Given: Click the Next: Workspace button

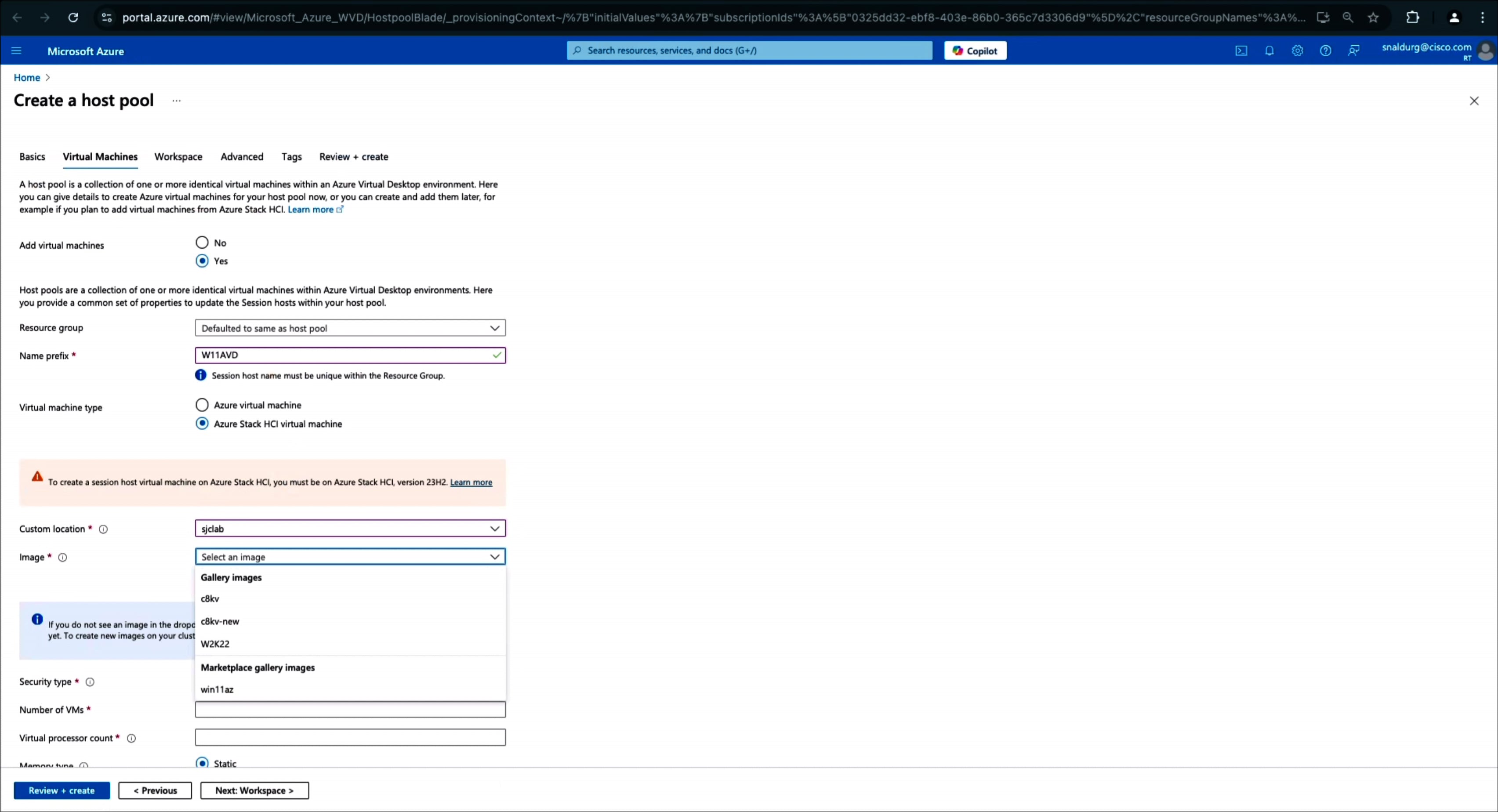Looking at the screenshot, I should pyautogui.click(x=255, y=790).
